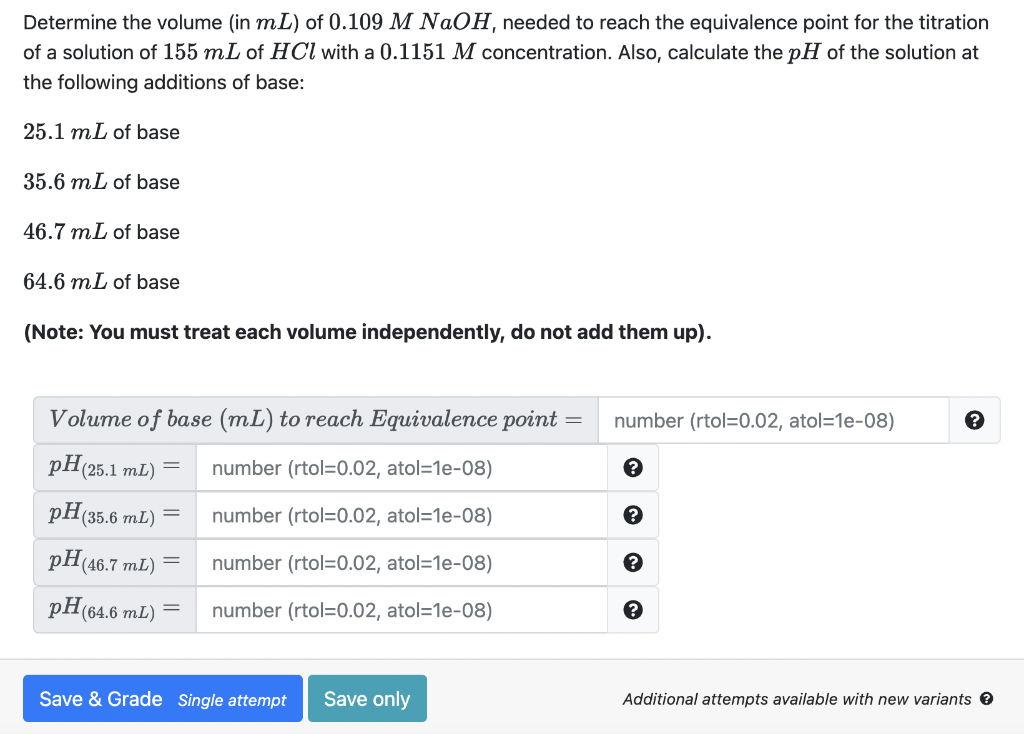Click the Single attempt label
1024x734 pixels.
pyautogui.click(x=233, y=700)
